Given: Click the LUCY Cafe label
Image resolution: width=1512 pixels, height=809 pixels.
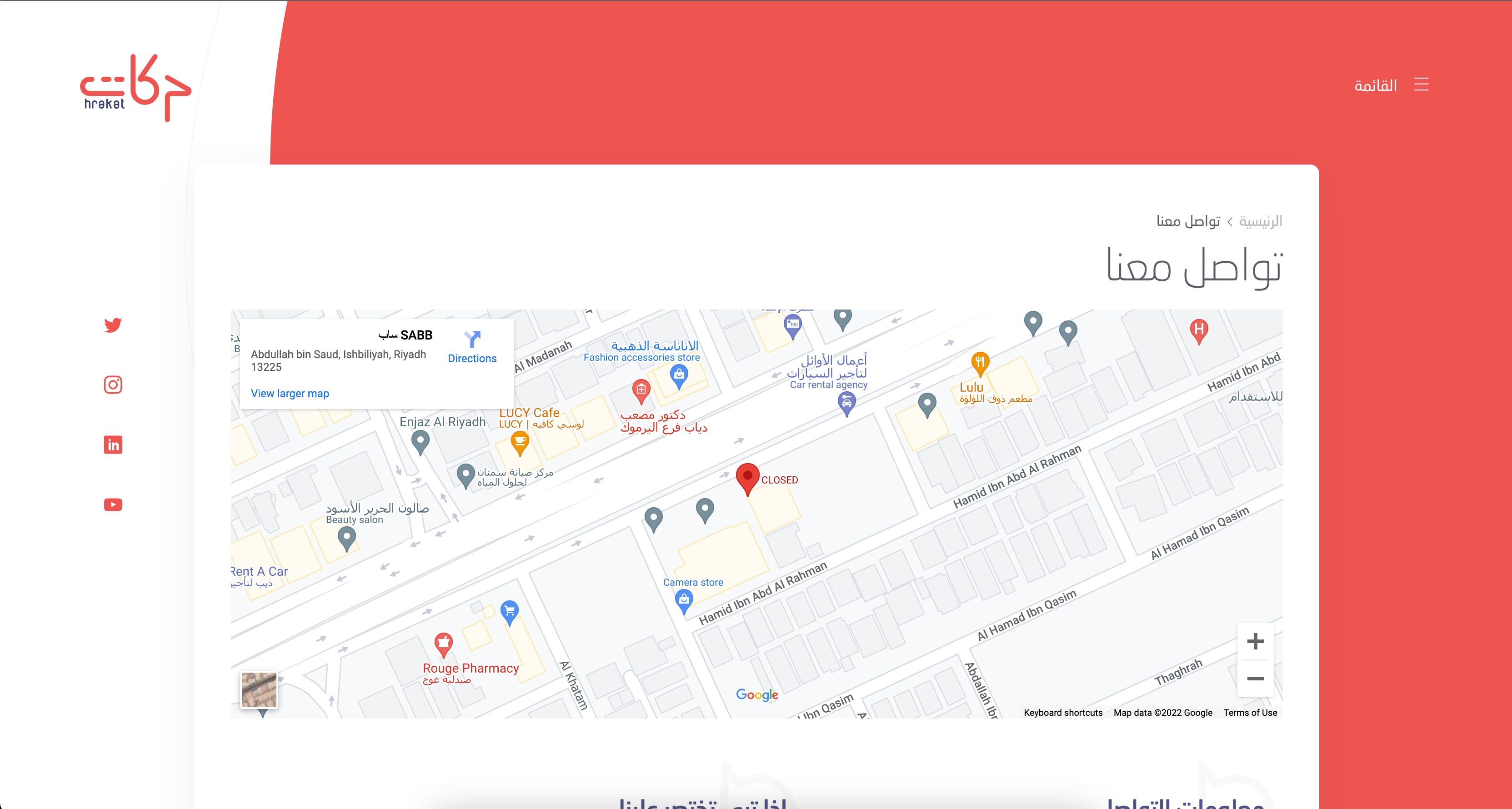Looking at the screenshot, I should click(x=529, y=412).
